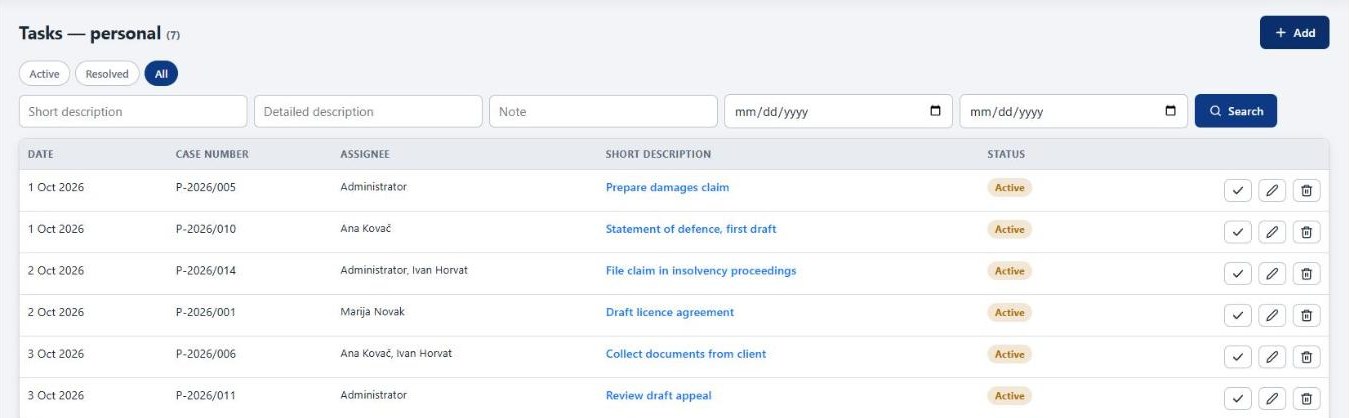Delete 'Statement of defence, first draft' task

pyautogui.click(x=1306, y=232)
